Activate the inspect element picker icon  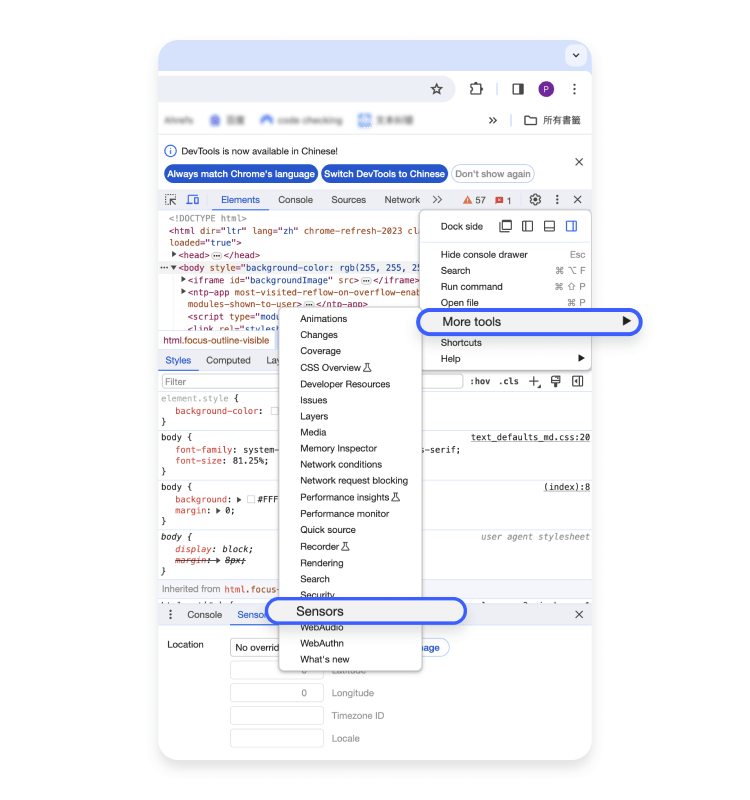coord(170,199)
